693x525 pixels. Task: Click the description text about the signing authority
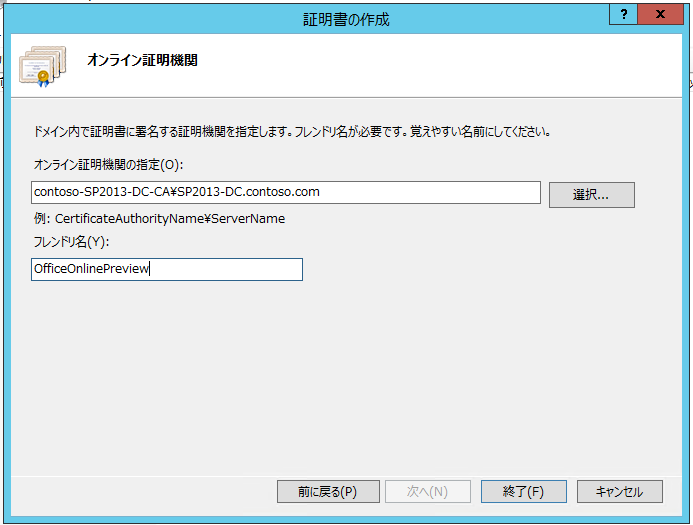[x=291, y=131]
